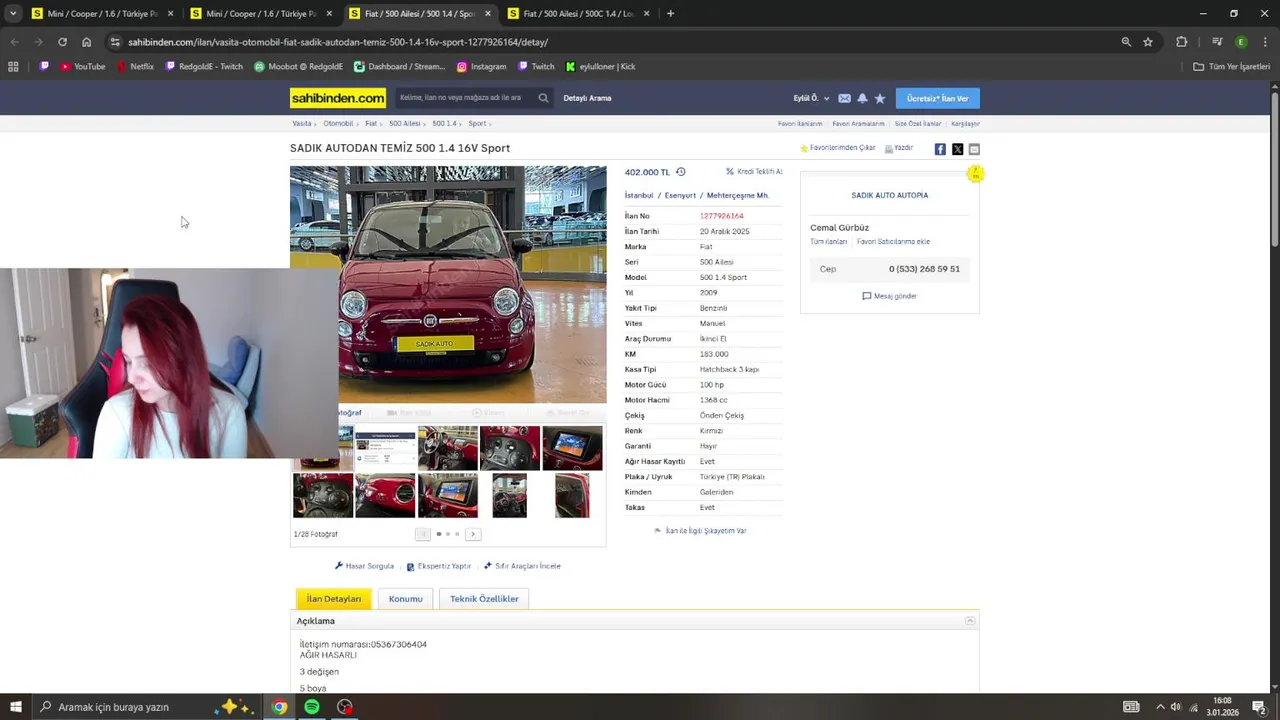View price history clock icon
Image resolution: width=1280 pixels, height=720 pixels.
click(x=681, y=172)
